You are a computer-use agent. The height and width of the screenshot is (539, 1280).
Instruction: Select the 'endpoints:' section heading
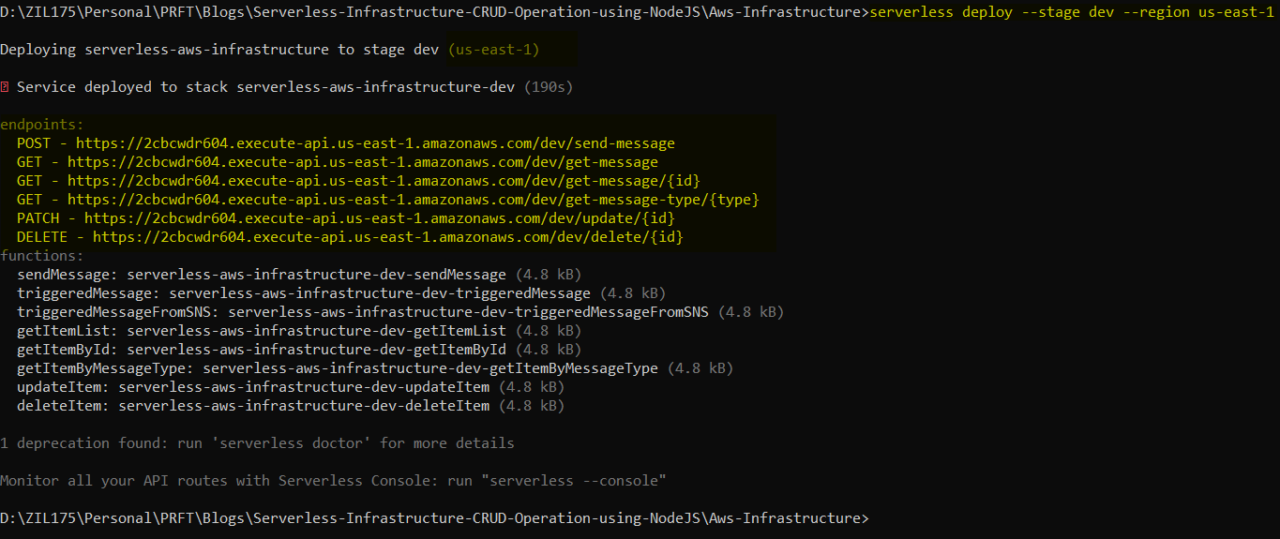point(43,125)
